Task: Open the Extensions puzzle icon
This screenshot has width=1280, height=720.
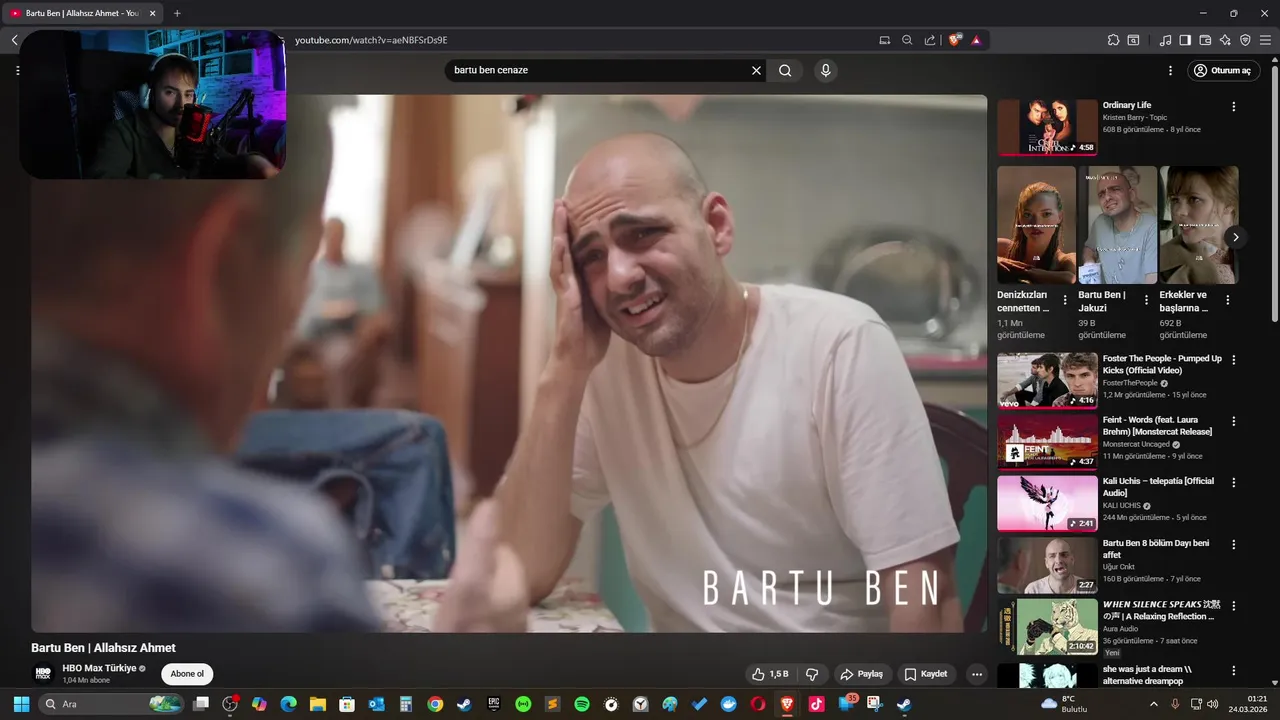Action: pyautogui.click(x=1113, y=40)
